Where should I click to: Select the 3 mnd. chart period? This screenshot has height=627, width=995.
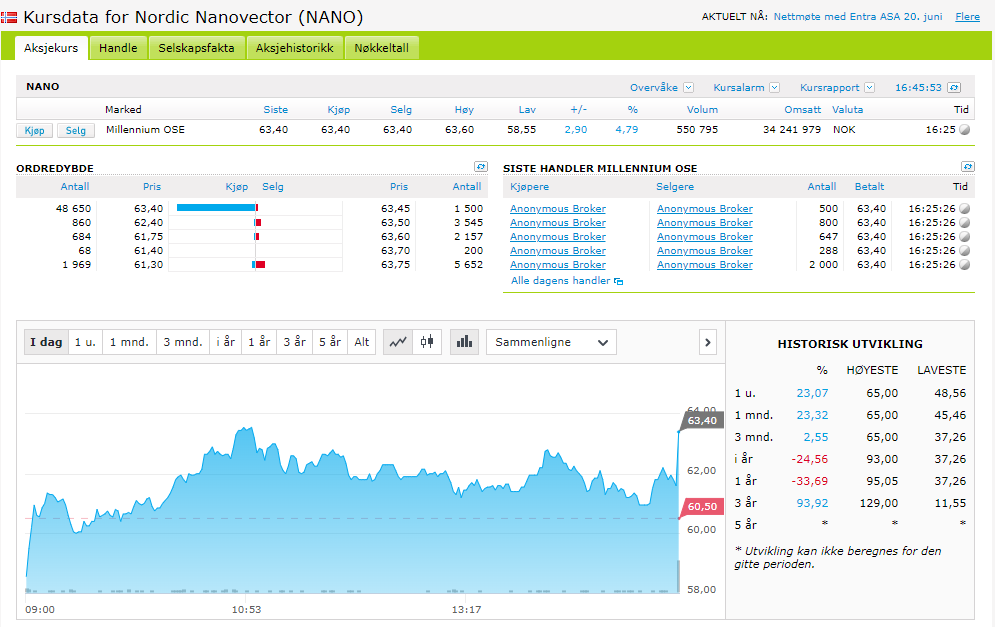coord(183,342)
